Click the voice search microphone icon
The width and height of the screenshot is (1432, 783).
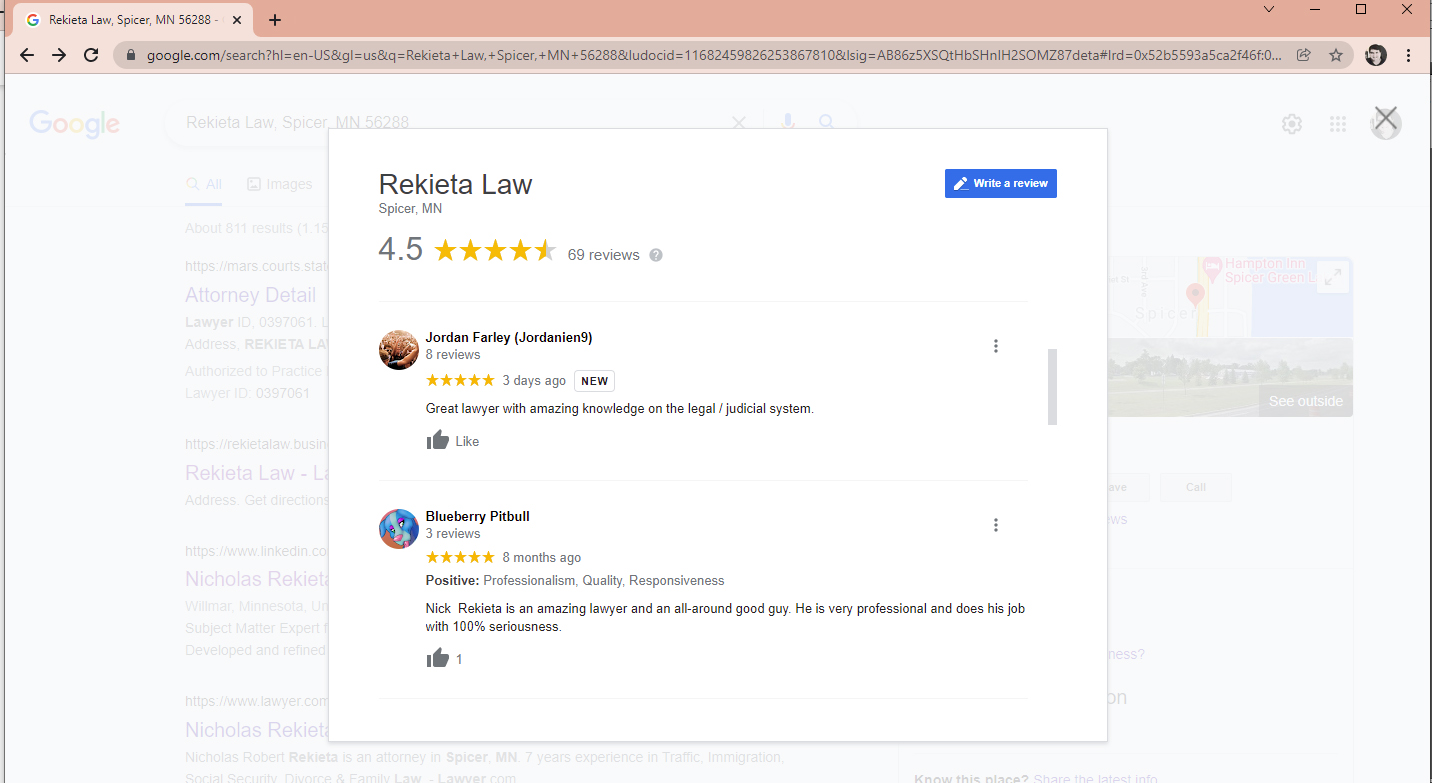788,122
